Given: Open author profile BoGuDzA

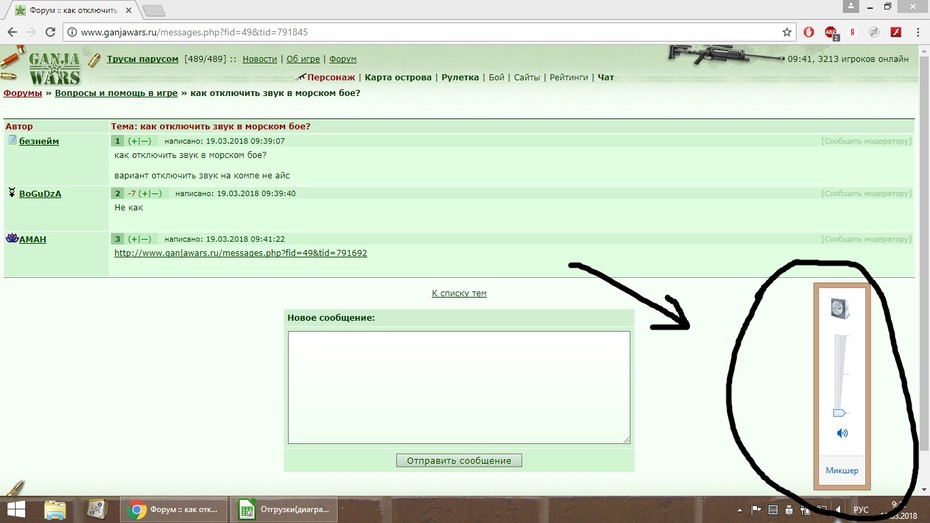Looking at the screenshot, I should (x=40, y=194).
